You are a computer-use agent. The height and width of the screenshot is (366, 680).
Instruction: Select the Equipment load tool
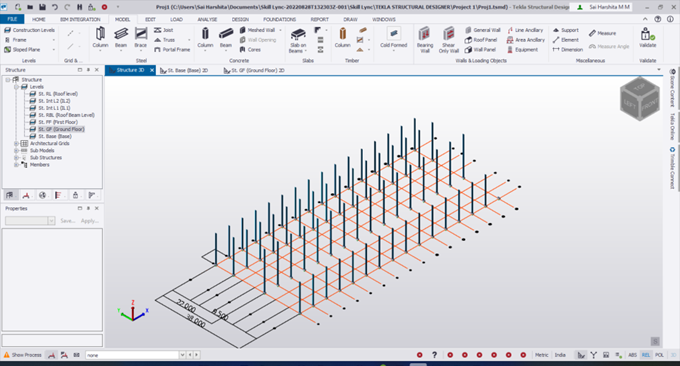523,49
